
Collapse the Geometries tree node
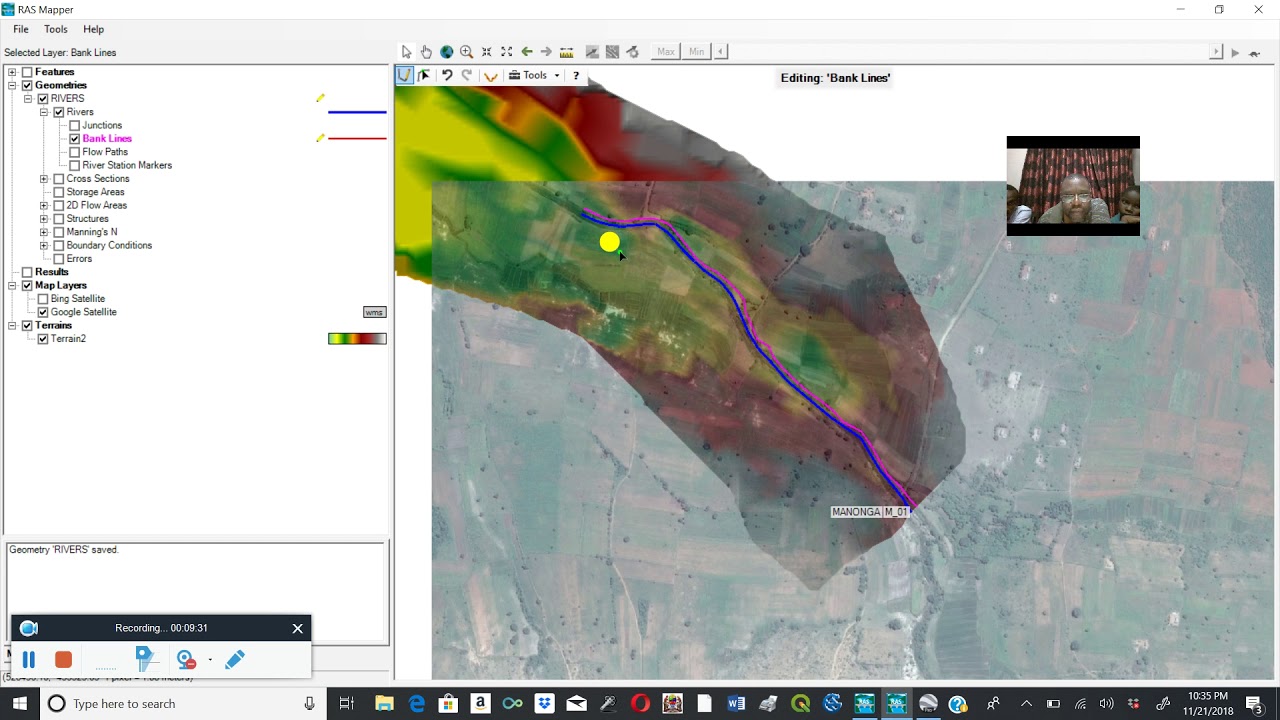coord(12,85)
